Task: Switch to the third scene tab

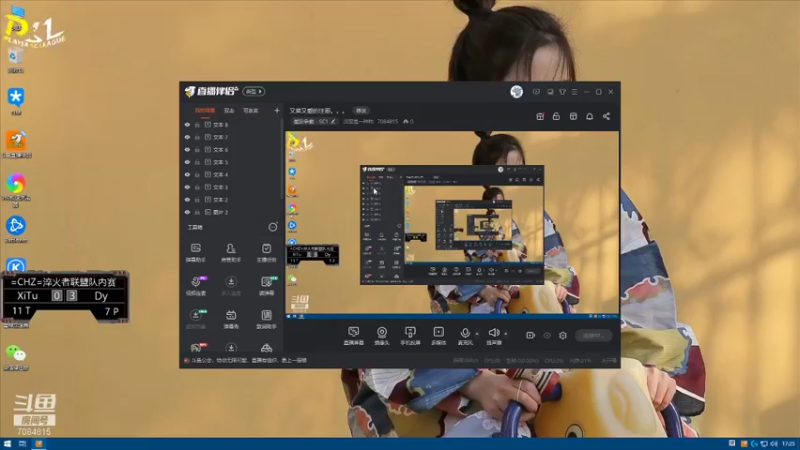Action: [x=251, y=111]
